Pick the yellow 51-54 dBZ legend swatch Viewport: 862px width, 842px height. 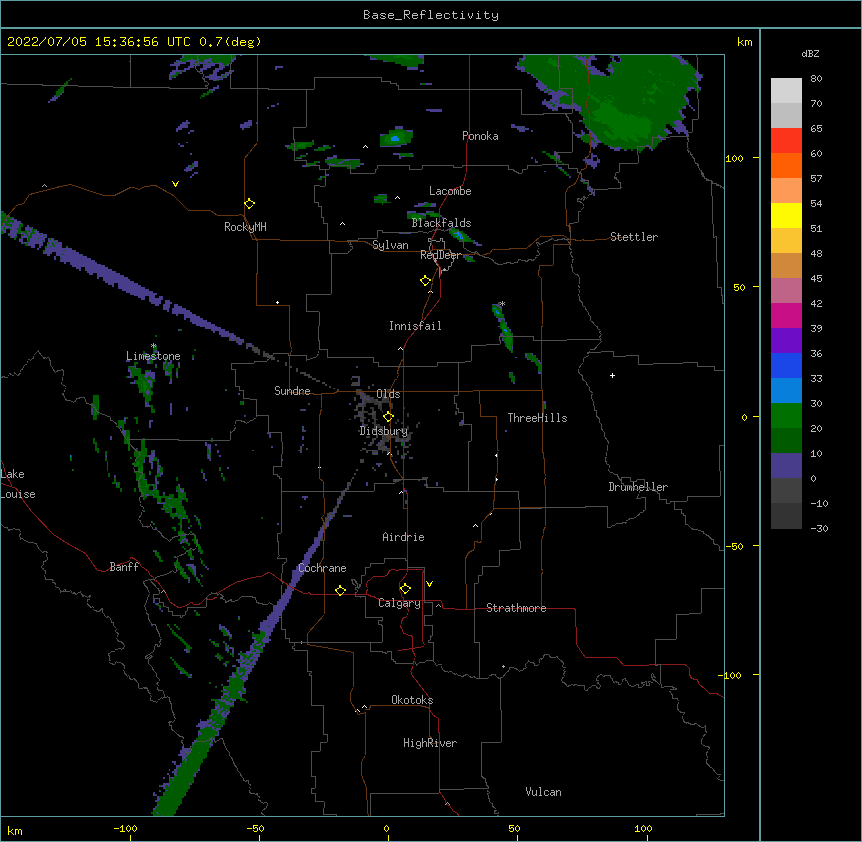pyautogui.click(x=786, y=215)
